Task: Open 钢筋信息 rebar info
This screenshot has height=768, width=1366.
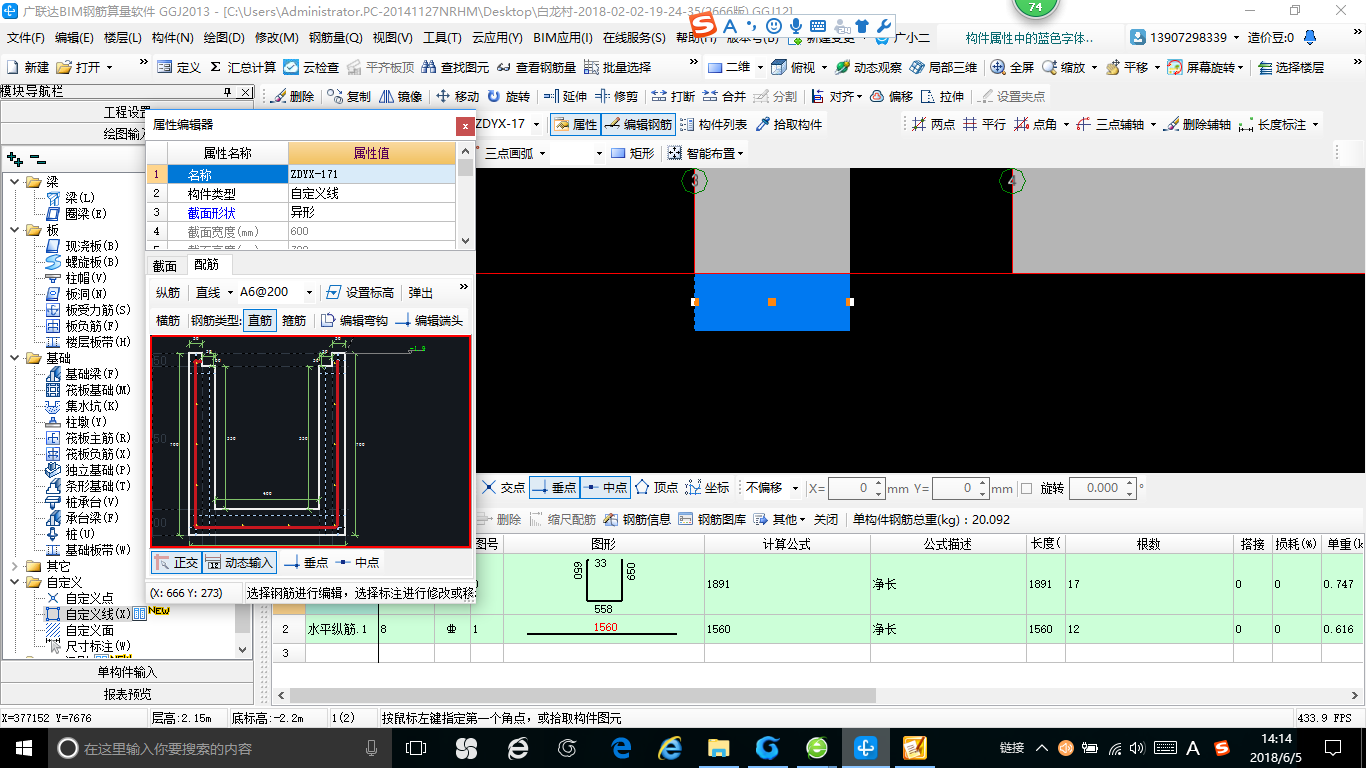Action: pyautogui.click(x=637, y=519)
